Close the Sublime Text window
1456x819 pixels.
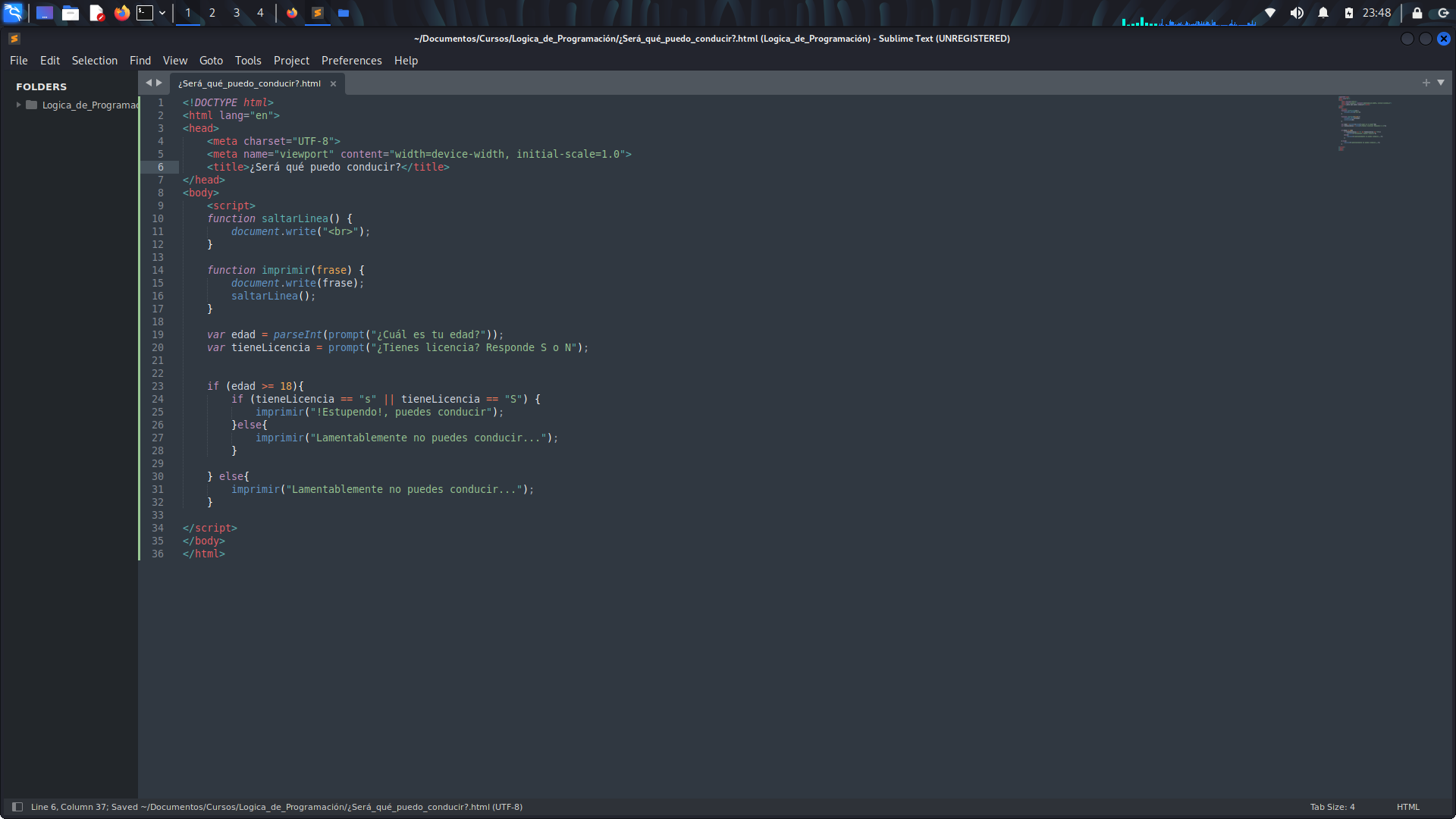click(x=1444, y=39)
